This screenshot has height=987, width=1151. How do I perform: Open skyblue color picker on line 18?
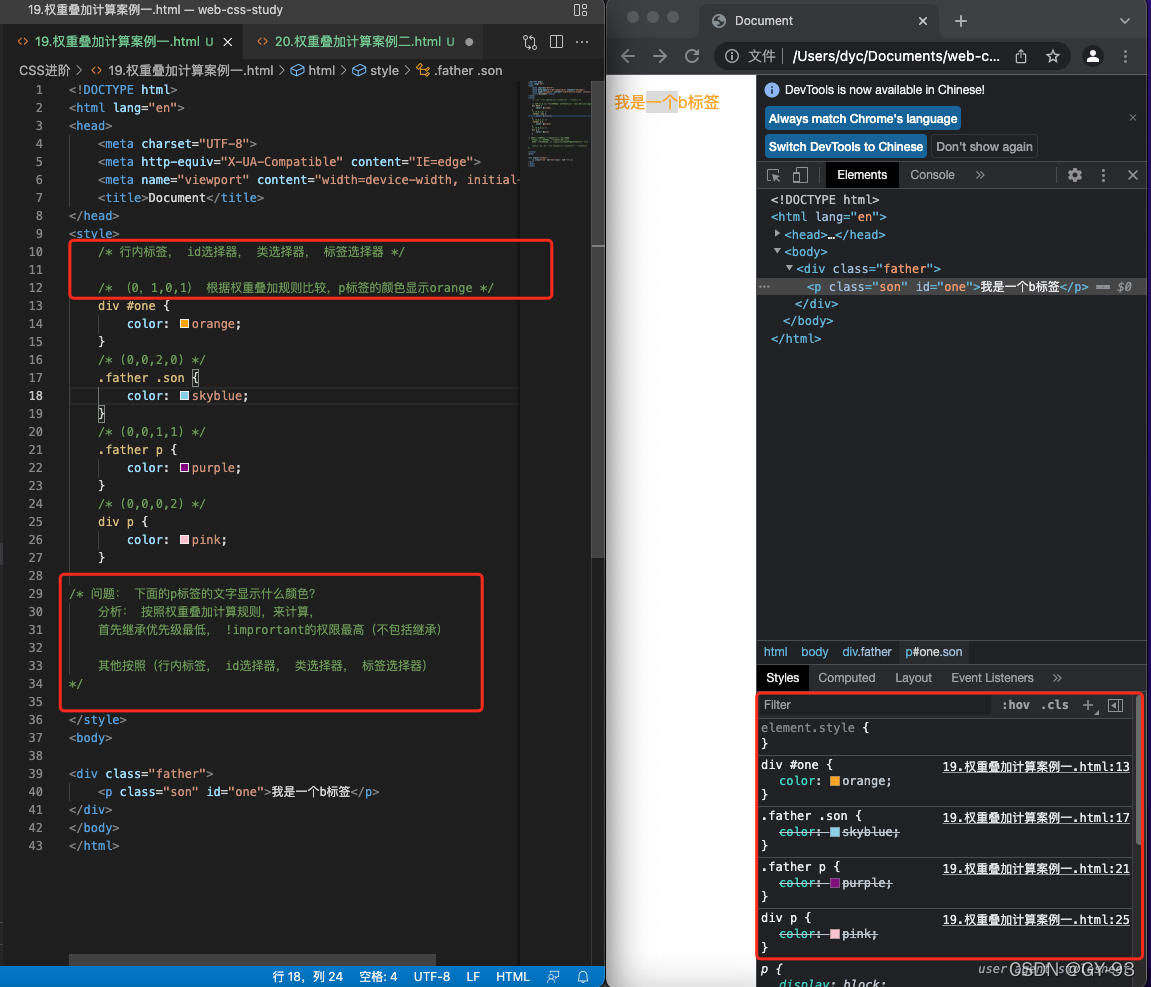coord(184,396)
